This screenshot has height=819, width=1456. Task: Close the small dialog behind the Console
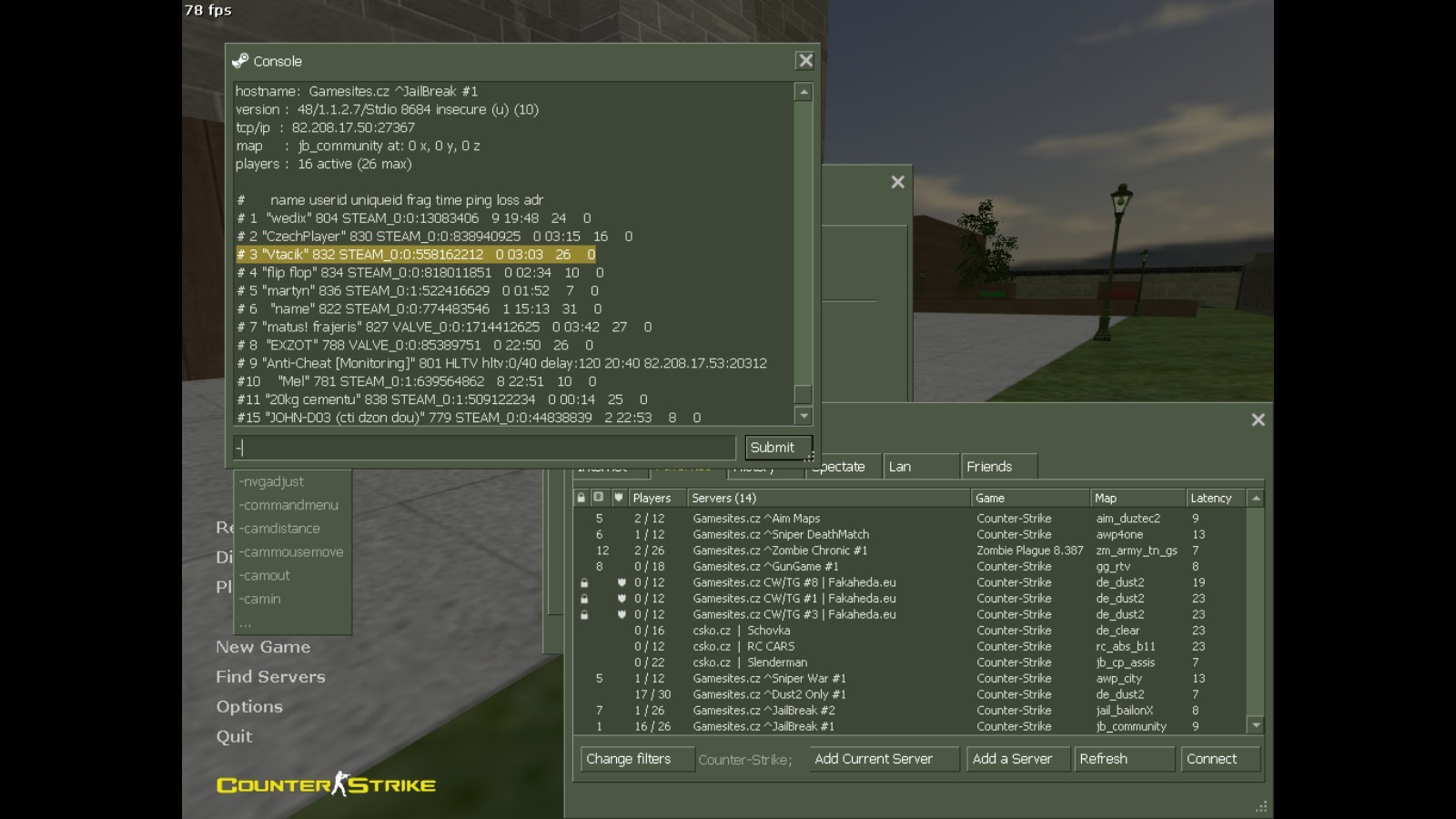coord(897,182)
